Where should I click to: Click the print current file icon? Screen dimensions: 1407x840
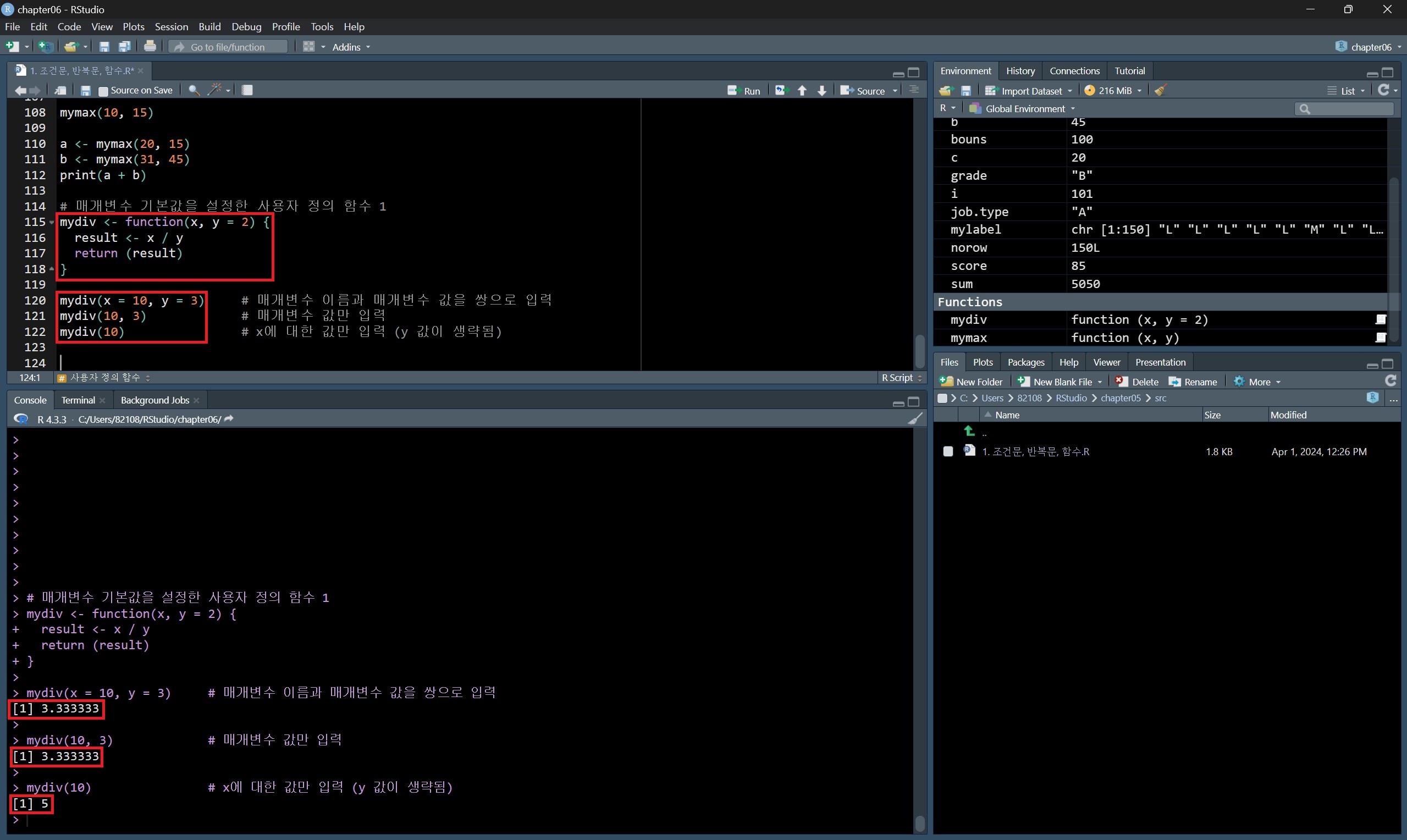pos(150,47)
